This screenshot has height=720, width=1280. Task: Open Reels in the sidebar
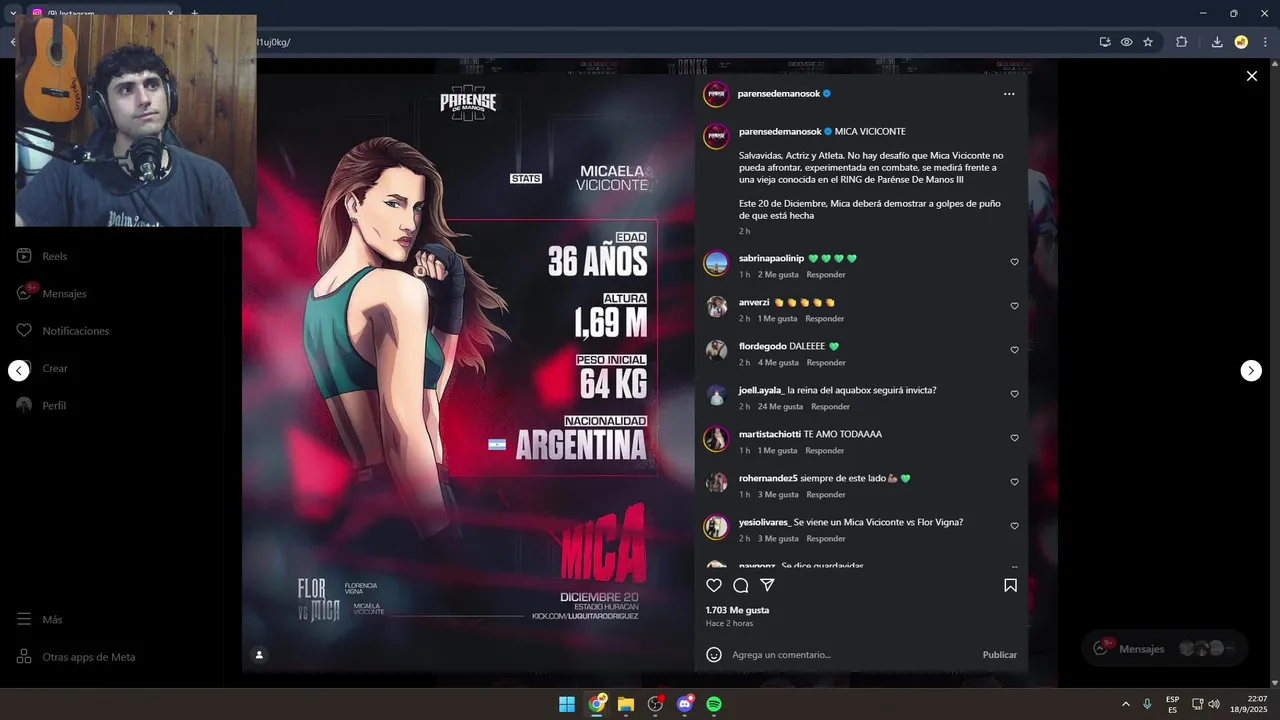pyautogui.click(x=43, y=256)
